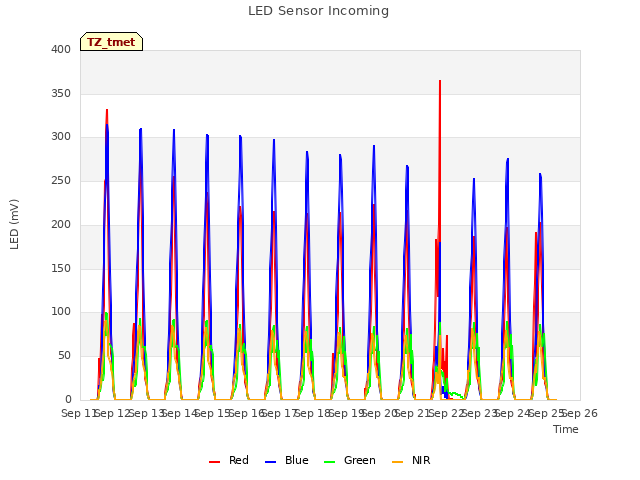Click the 150 y-axis tick label
This screenshot has height=480, width=640.
click(x=61, y=269)
